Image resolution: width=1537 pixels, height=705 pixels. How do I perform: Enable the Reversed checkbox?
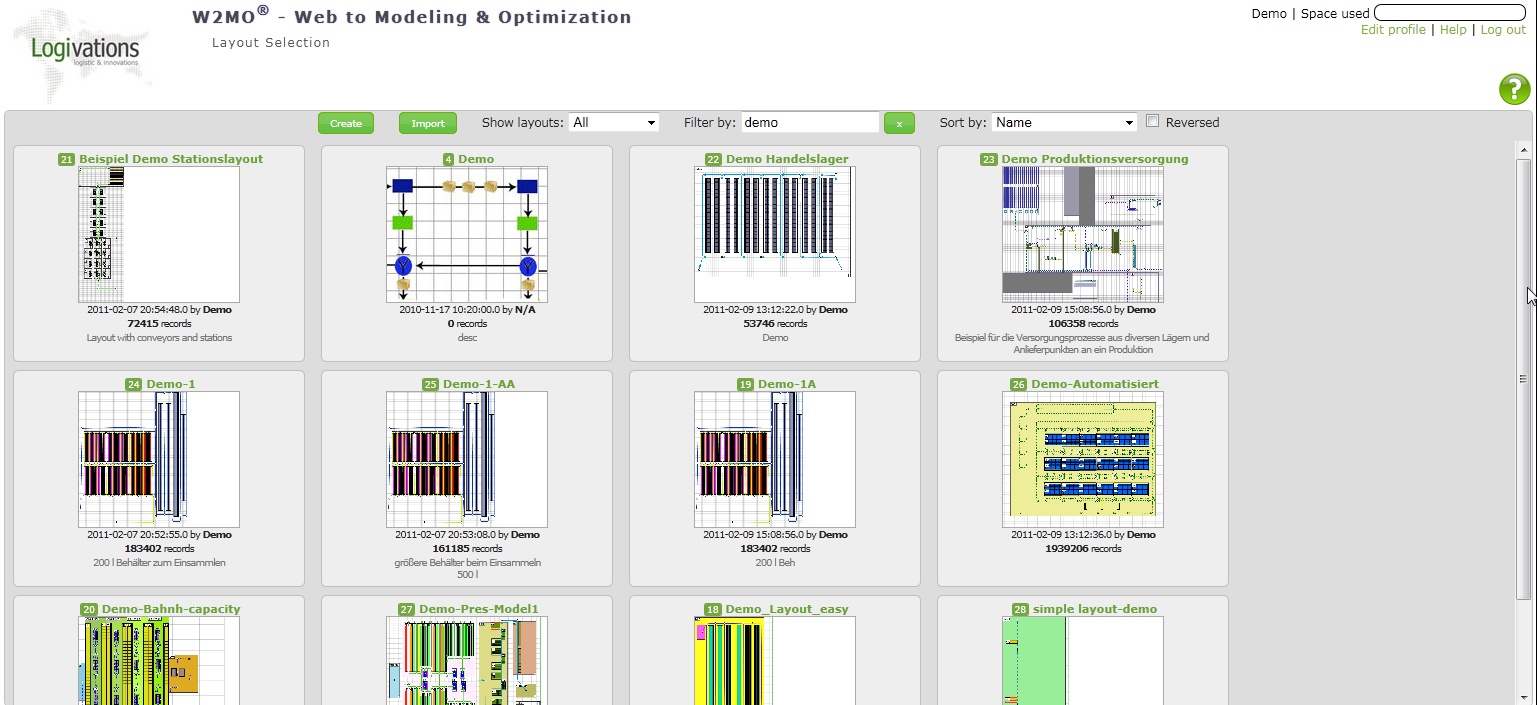tap(1152, 122)
